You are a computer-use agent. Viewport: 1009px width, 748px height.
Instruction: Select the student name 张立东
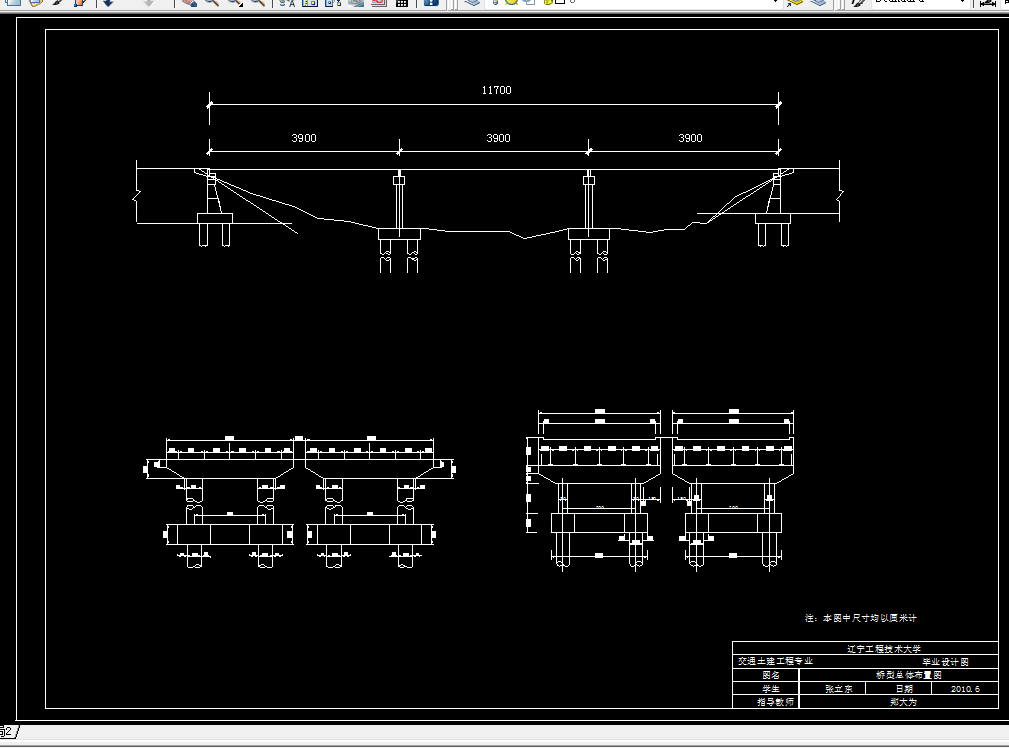838,689
